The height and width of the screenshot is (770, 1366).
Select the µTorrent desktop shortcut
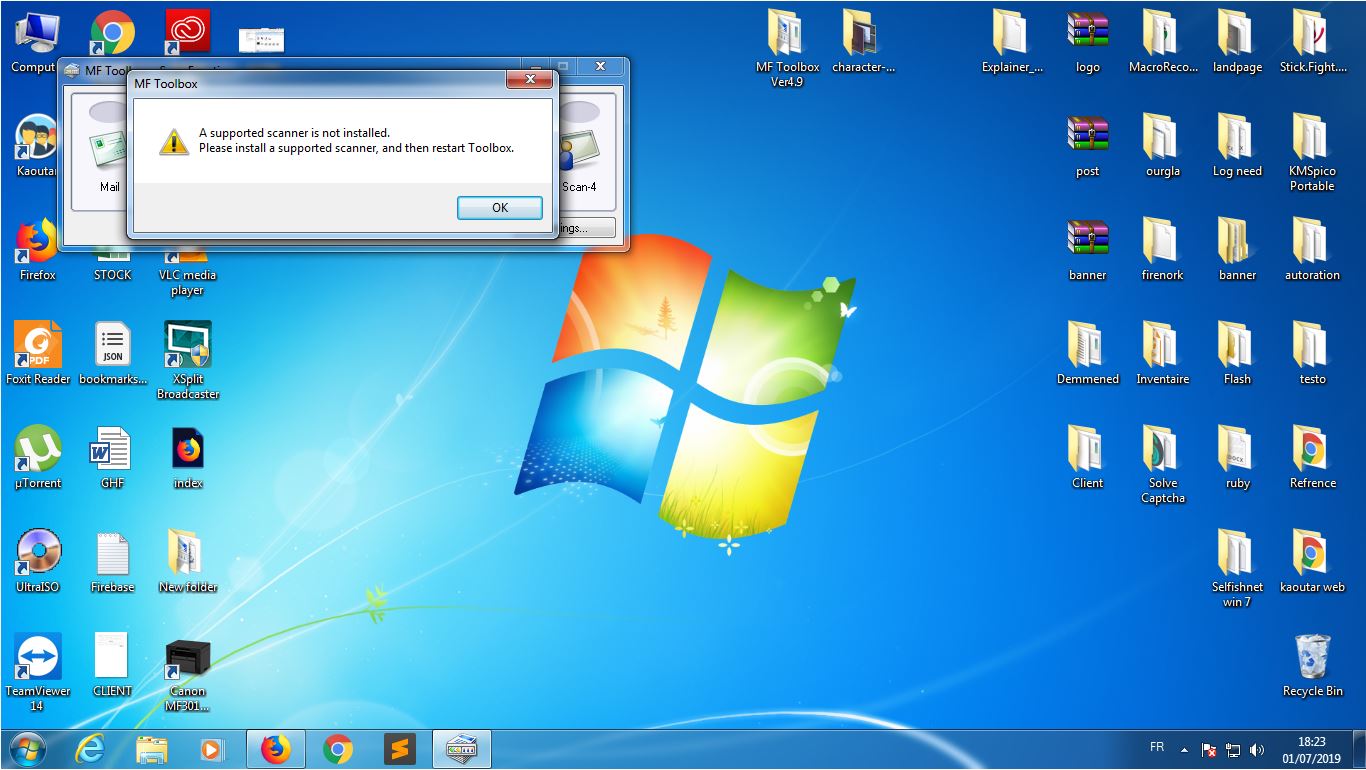(x=38, y=452)
